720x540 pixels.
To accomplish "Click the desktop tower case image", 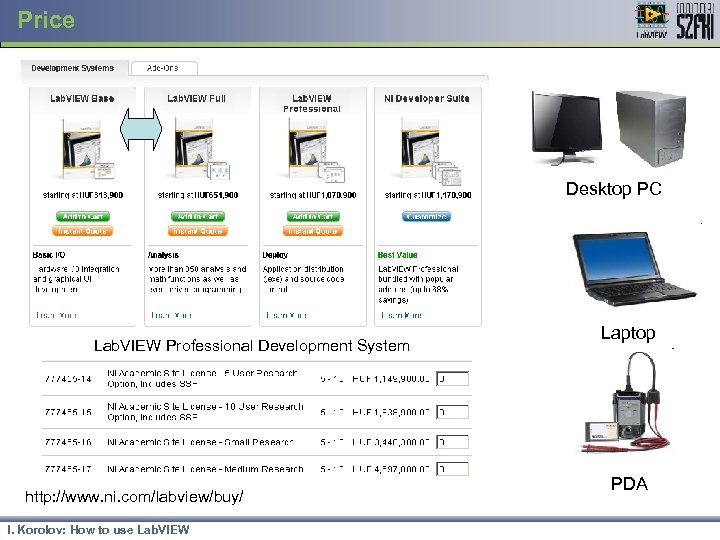I will (x=651, y=129).
